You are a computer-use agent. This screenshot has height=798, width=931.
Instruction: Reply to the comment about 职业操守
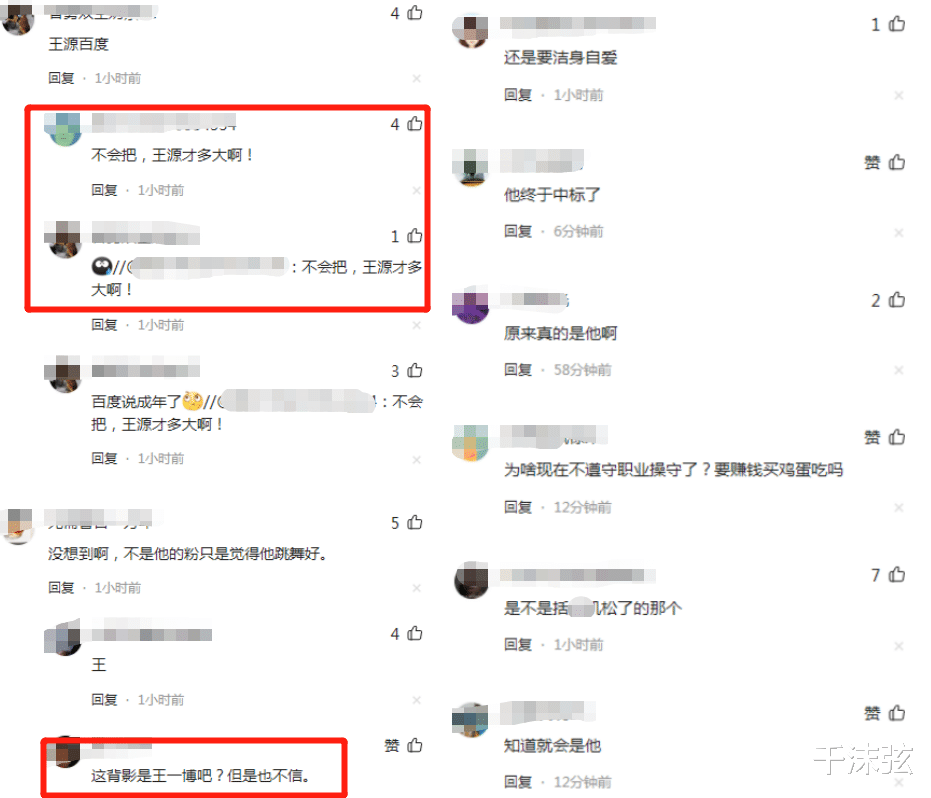(518, 508)
